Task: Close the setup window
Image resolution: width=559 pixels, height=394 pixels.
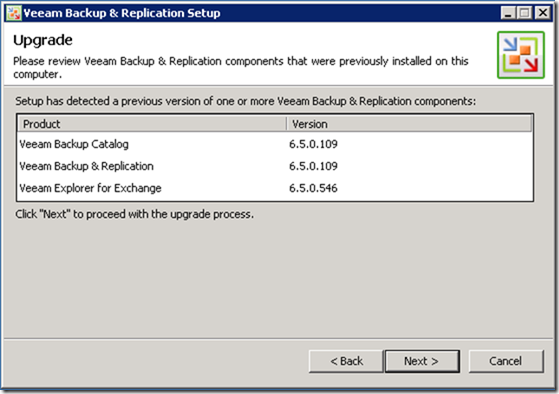Action: pos(543,13)
